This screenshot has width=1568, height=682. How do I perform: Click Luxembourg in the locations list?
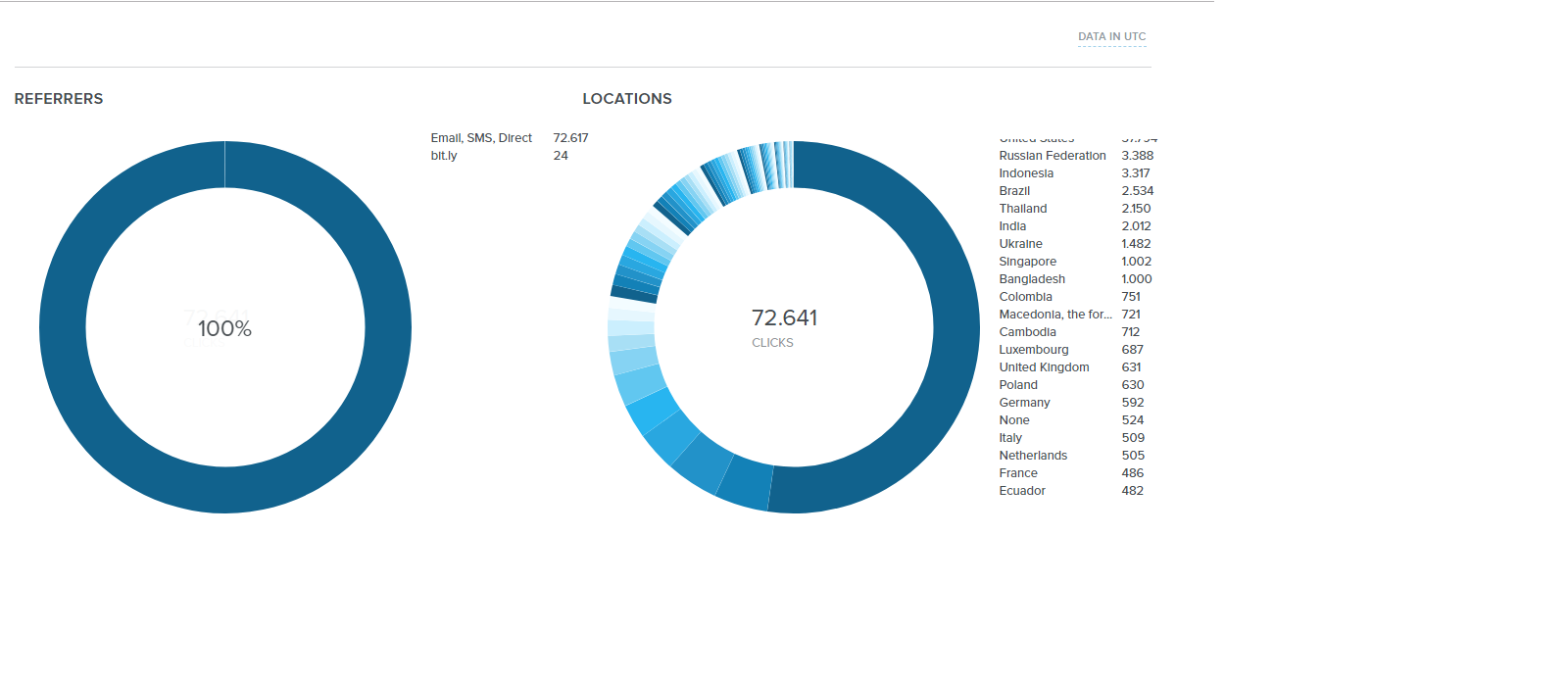click(x=1033, y=350)
